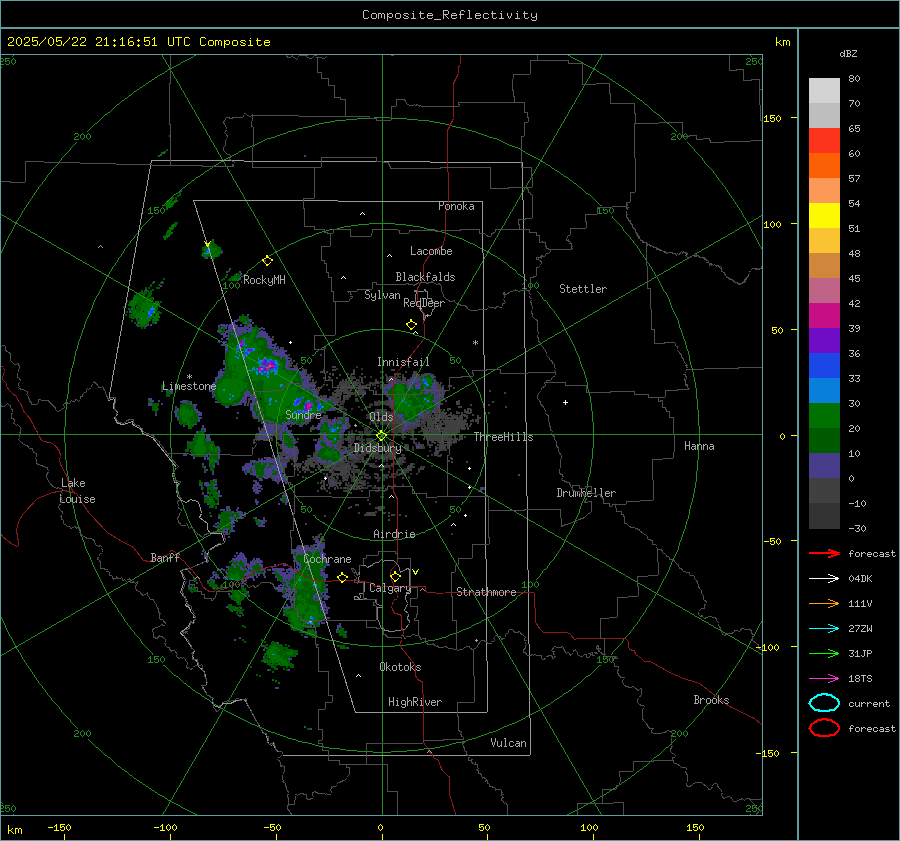
Task: Click the Lacombe city label
Action: point(431,251)
